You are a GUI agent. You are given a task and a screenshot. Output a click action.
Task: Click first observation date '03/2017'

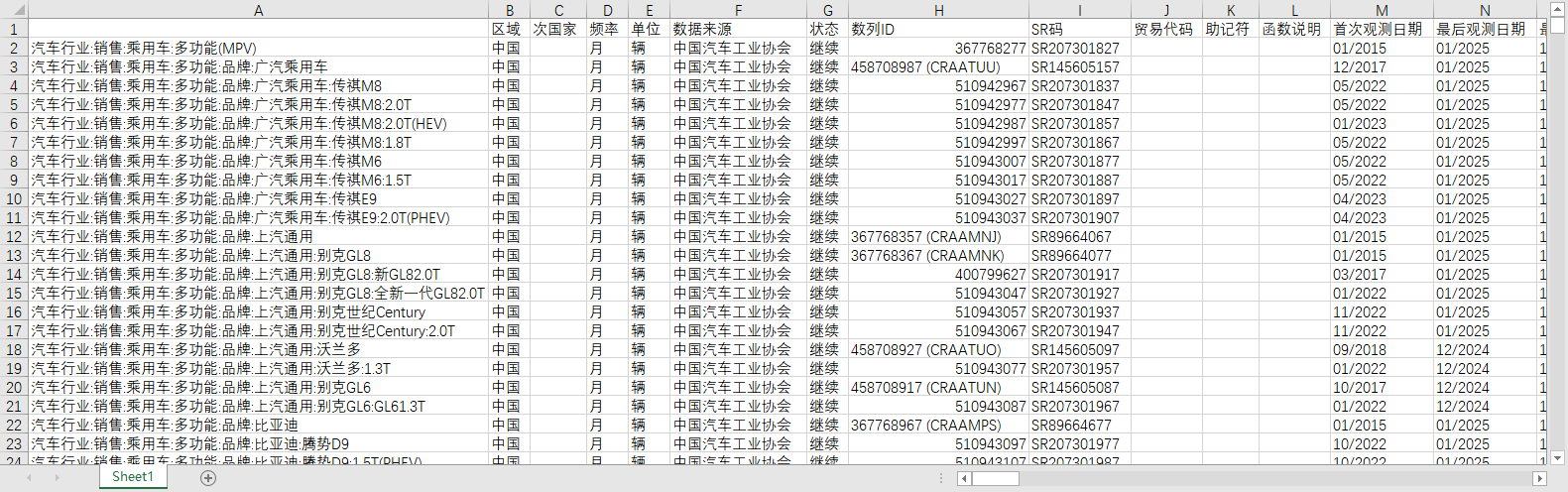1382,274
